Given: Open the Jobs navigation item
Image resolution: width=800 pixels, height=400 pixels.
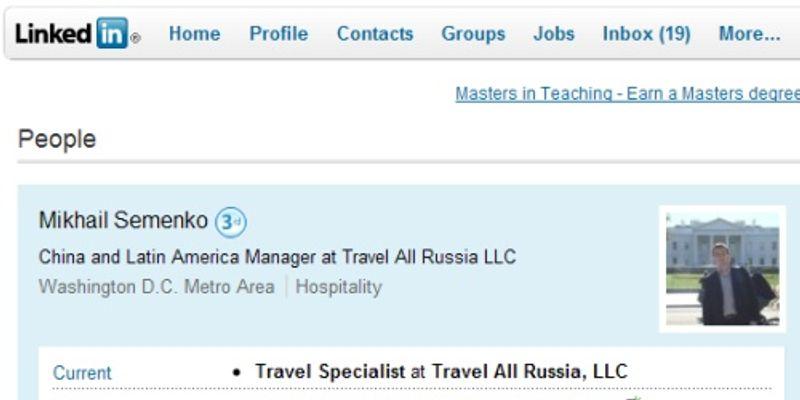Looking at the screenshot, I should [x=554, y=34].
